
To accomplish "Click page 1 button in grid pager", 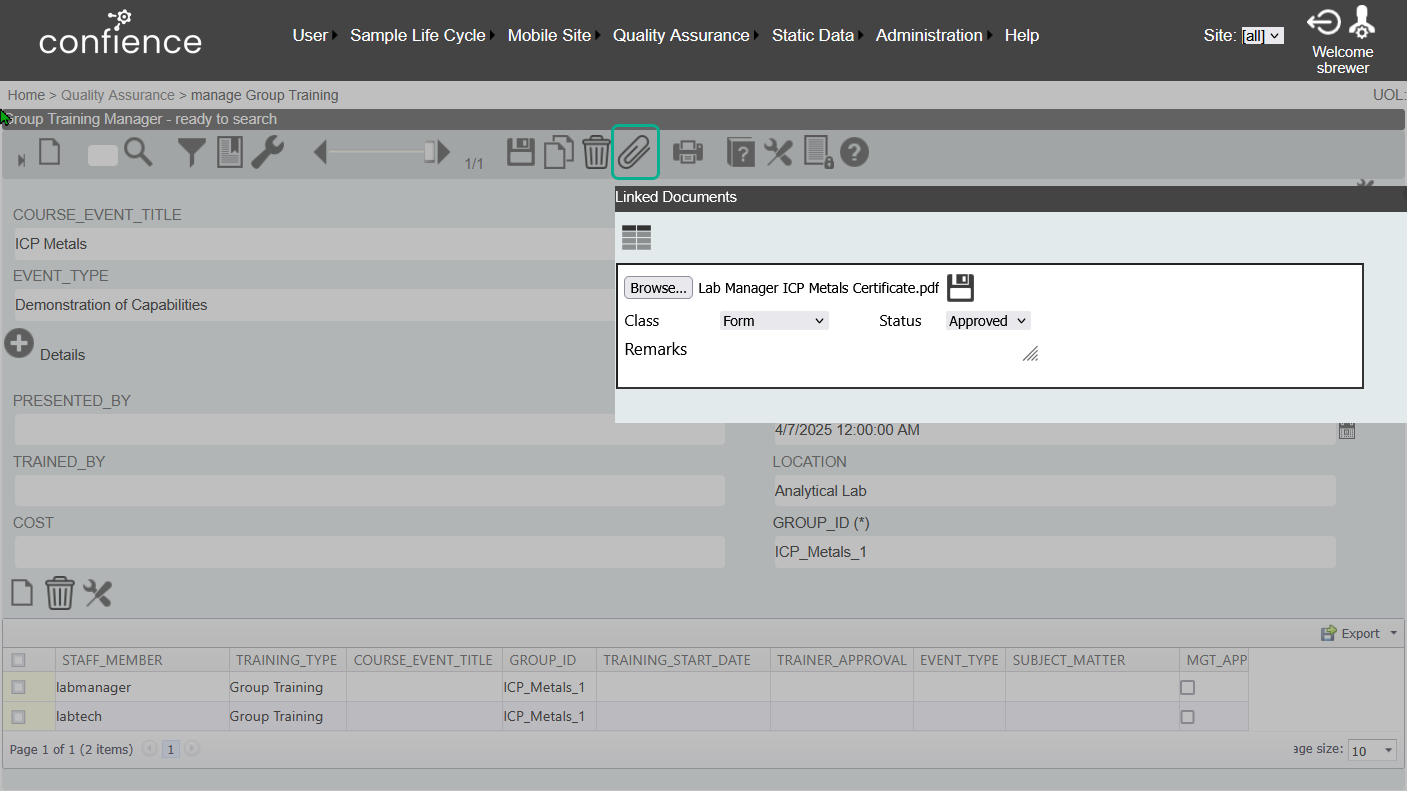I will (170, 748).
